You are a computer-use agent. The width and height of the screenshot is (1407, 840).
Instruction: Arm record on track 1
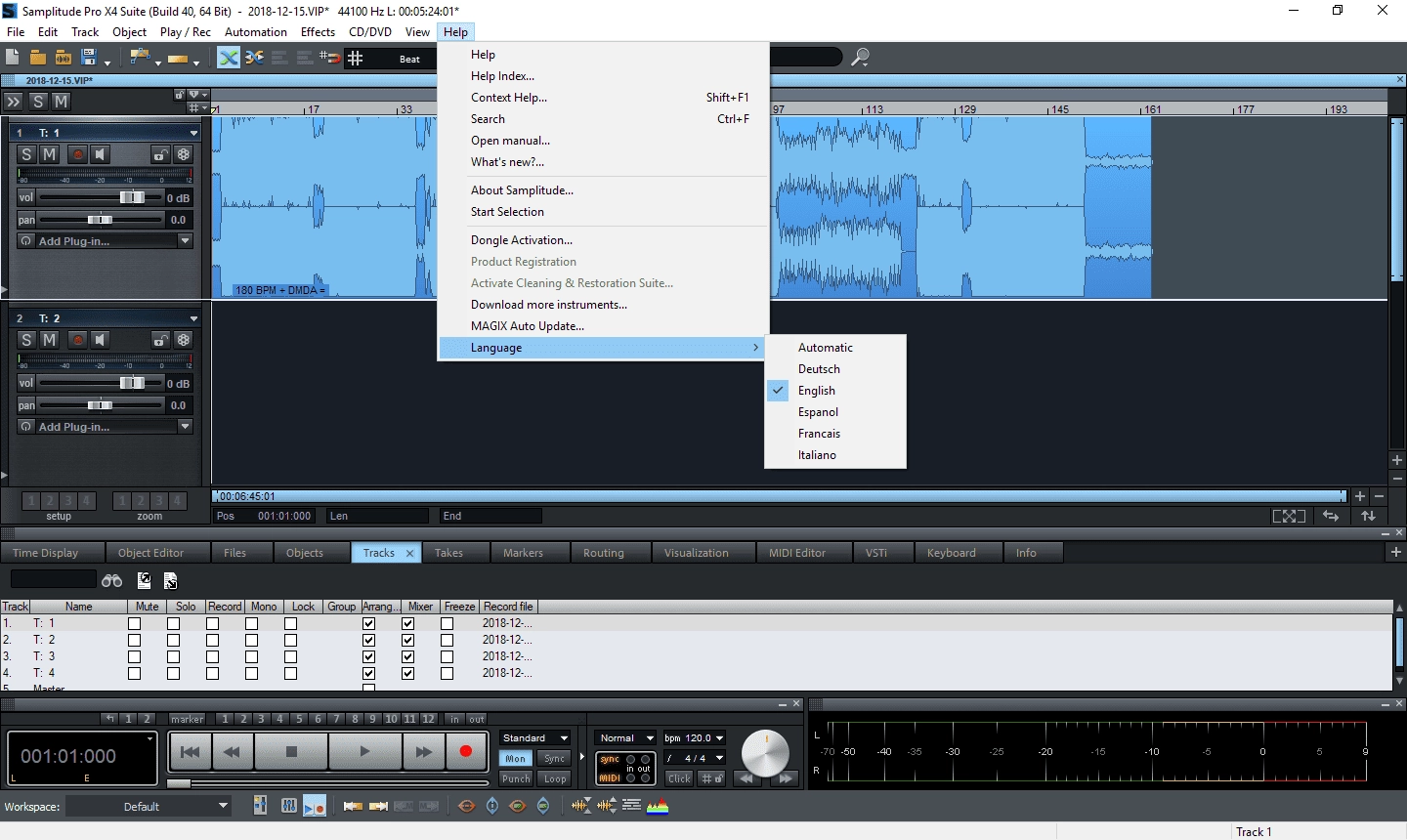77,154
